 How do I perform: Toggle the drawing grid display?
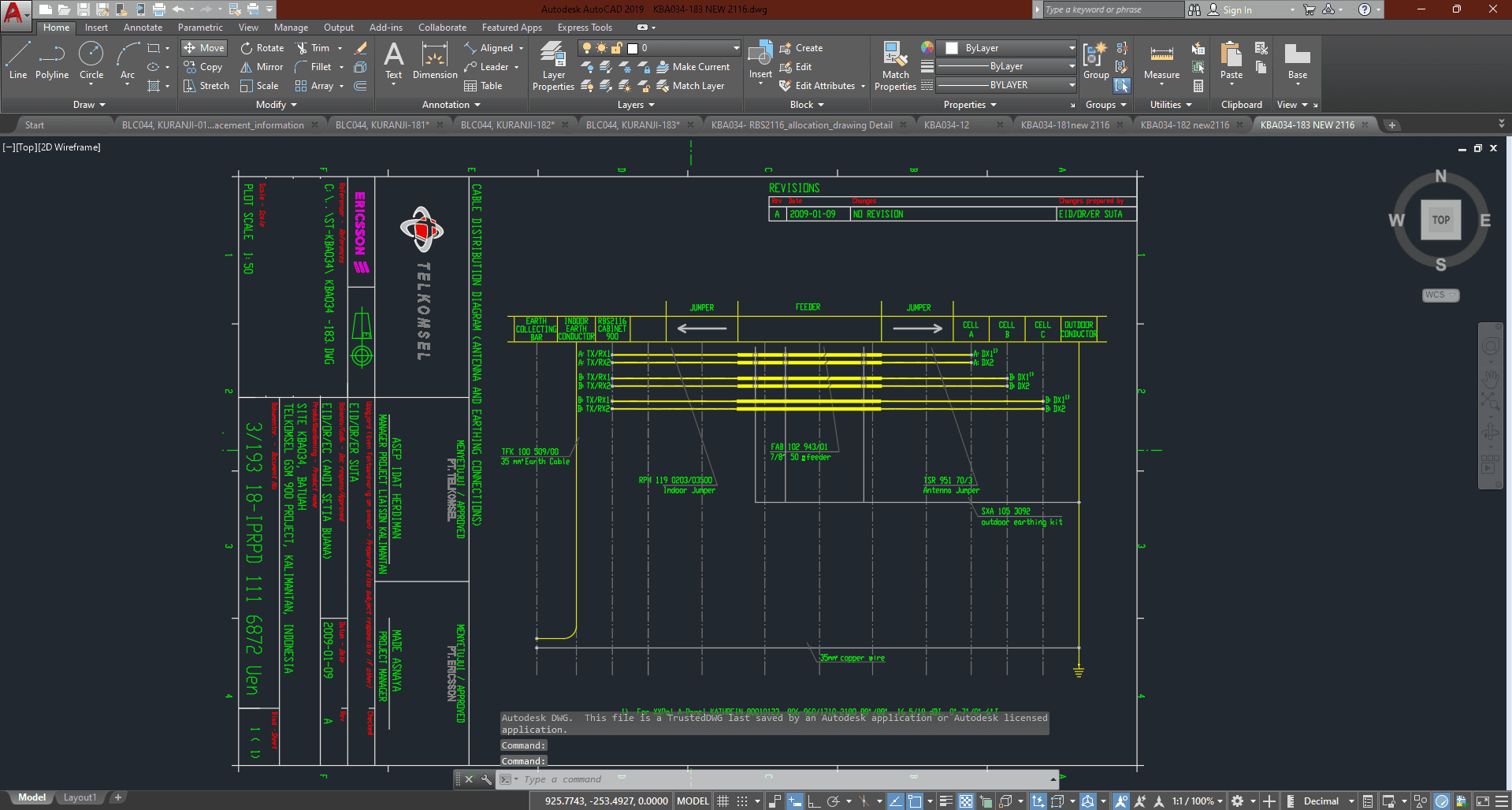pyautogui.click(x=723, y=801)
